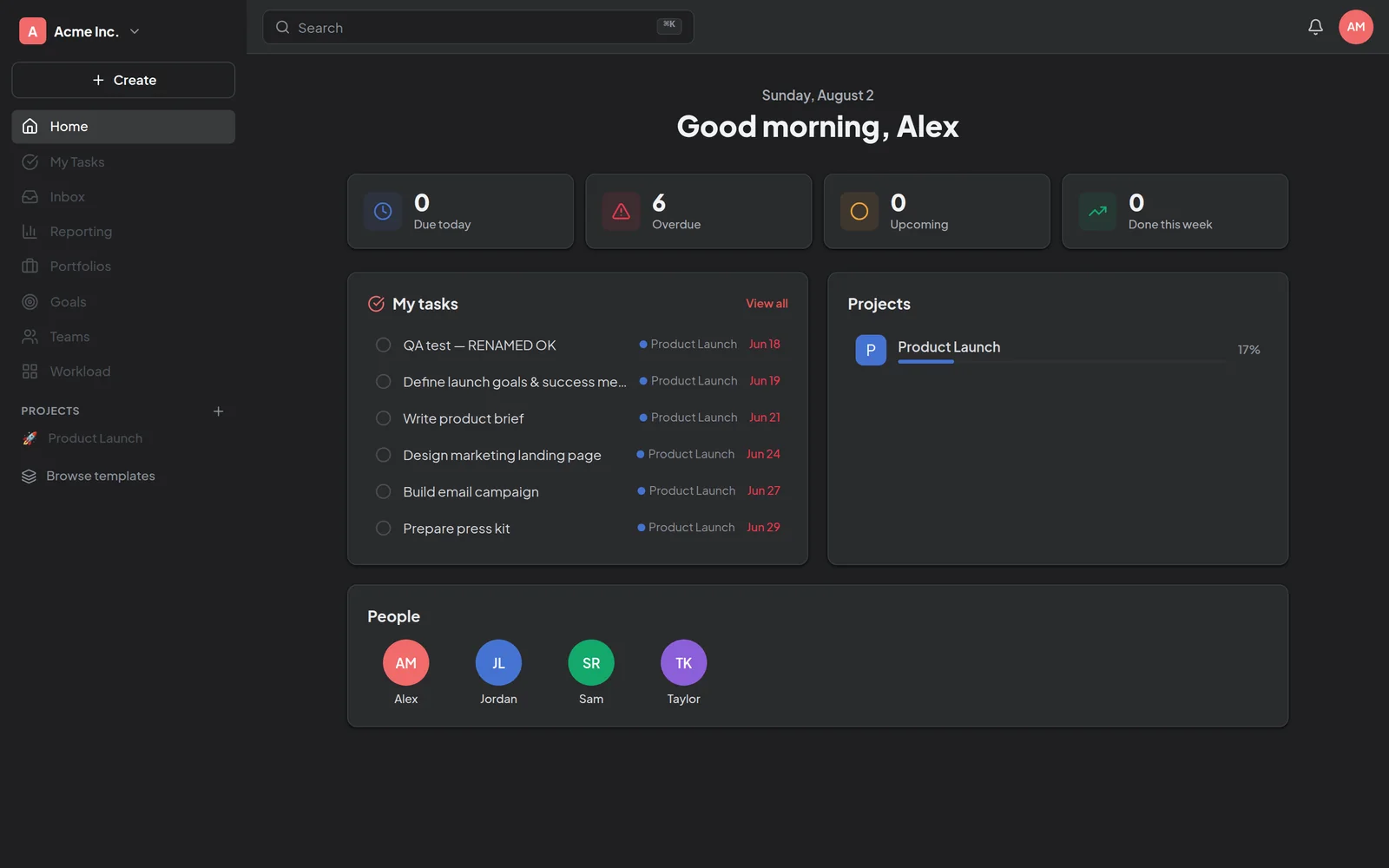Open the Due today stat card

461,212
